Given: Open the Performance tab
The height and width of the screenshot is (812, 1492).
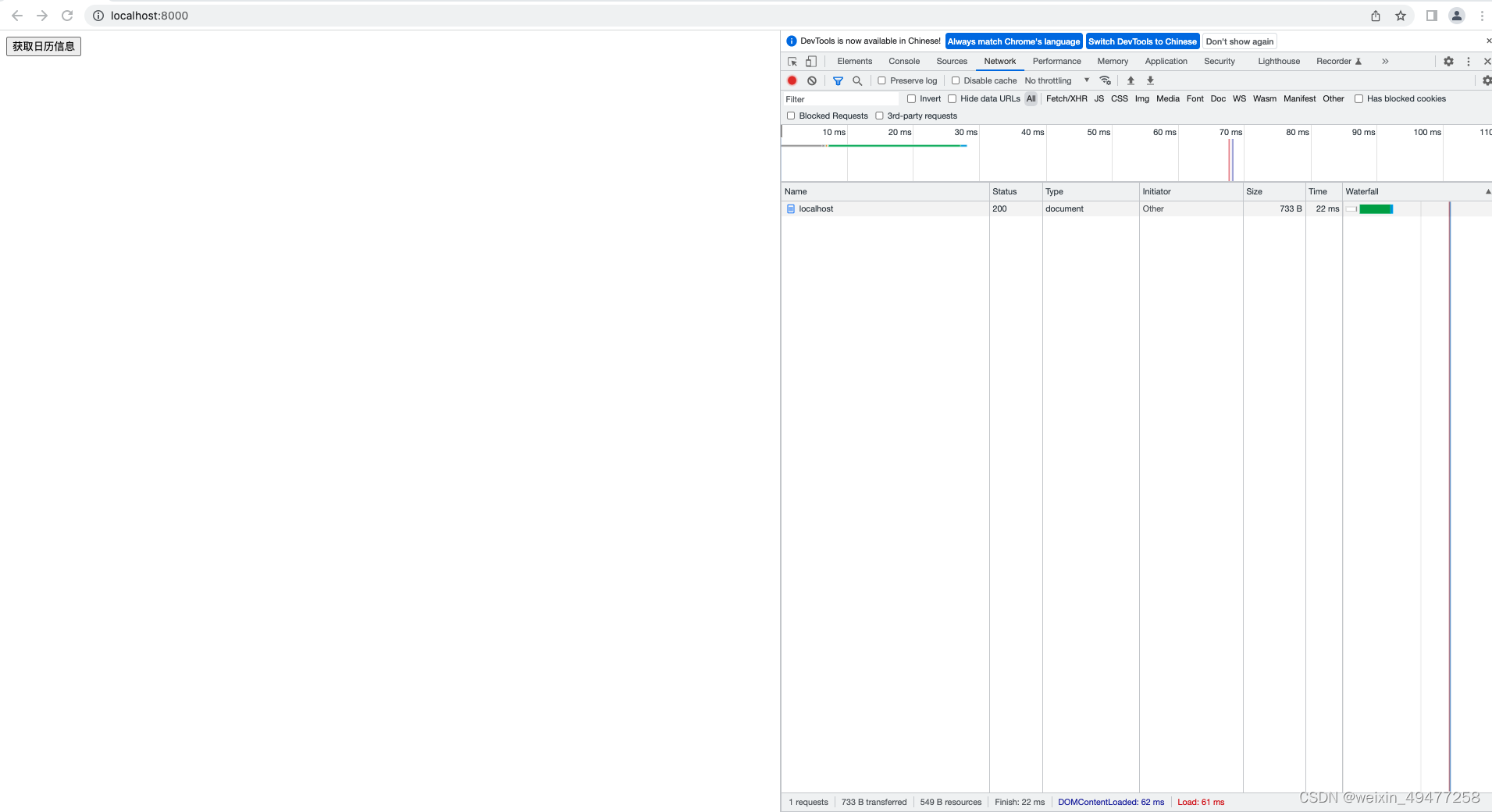Looking at the screenshot, I should [1056, 61].
